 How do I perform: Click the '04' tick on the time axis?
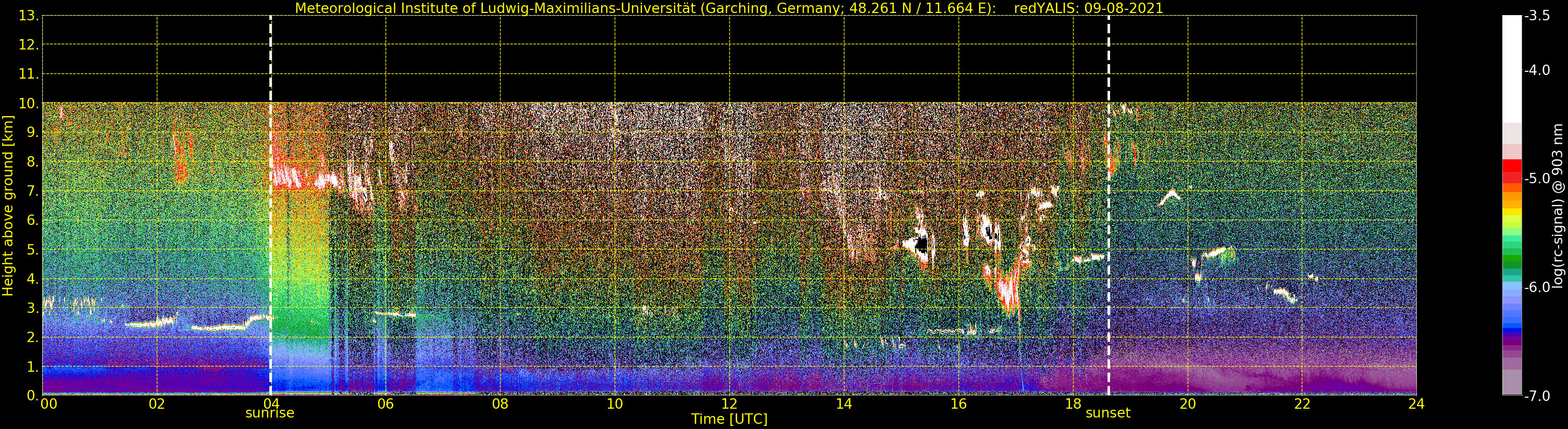[x=271, y=404]
